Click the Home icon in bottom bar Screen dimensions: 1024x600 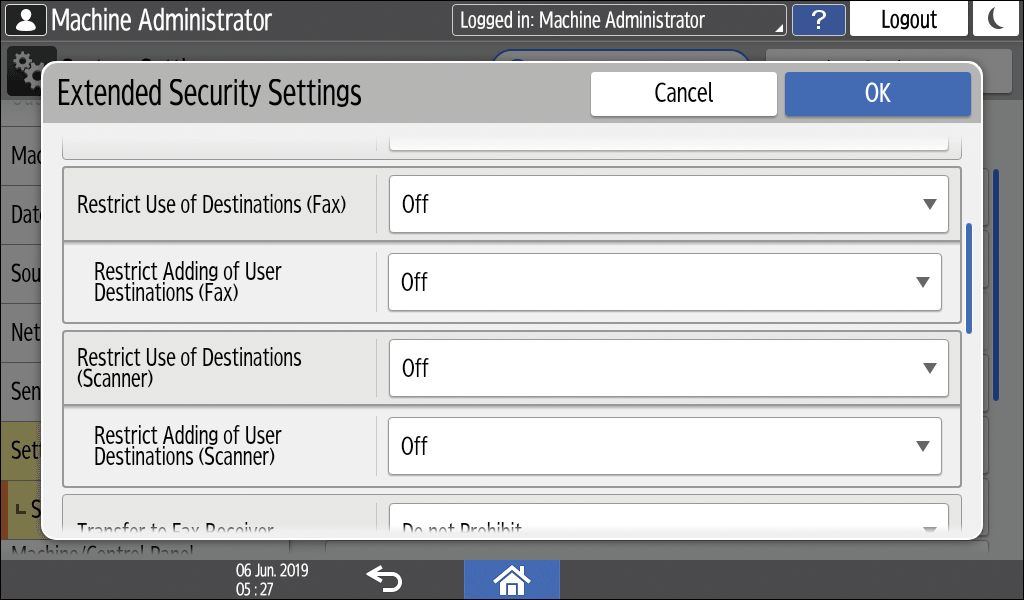pos(511,578)
